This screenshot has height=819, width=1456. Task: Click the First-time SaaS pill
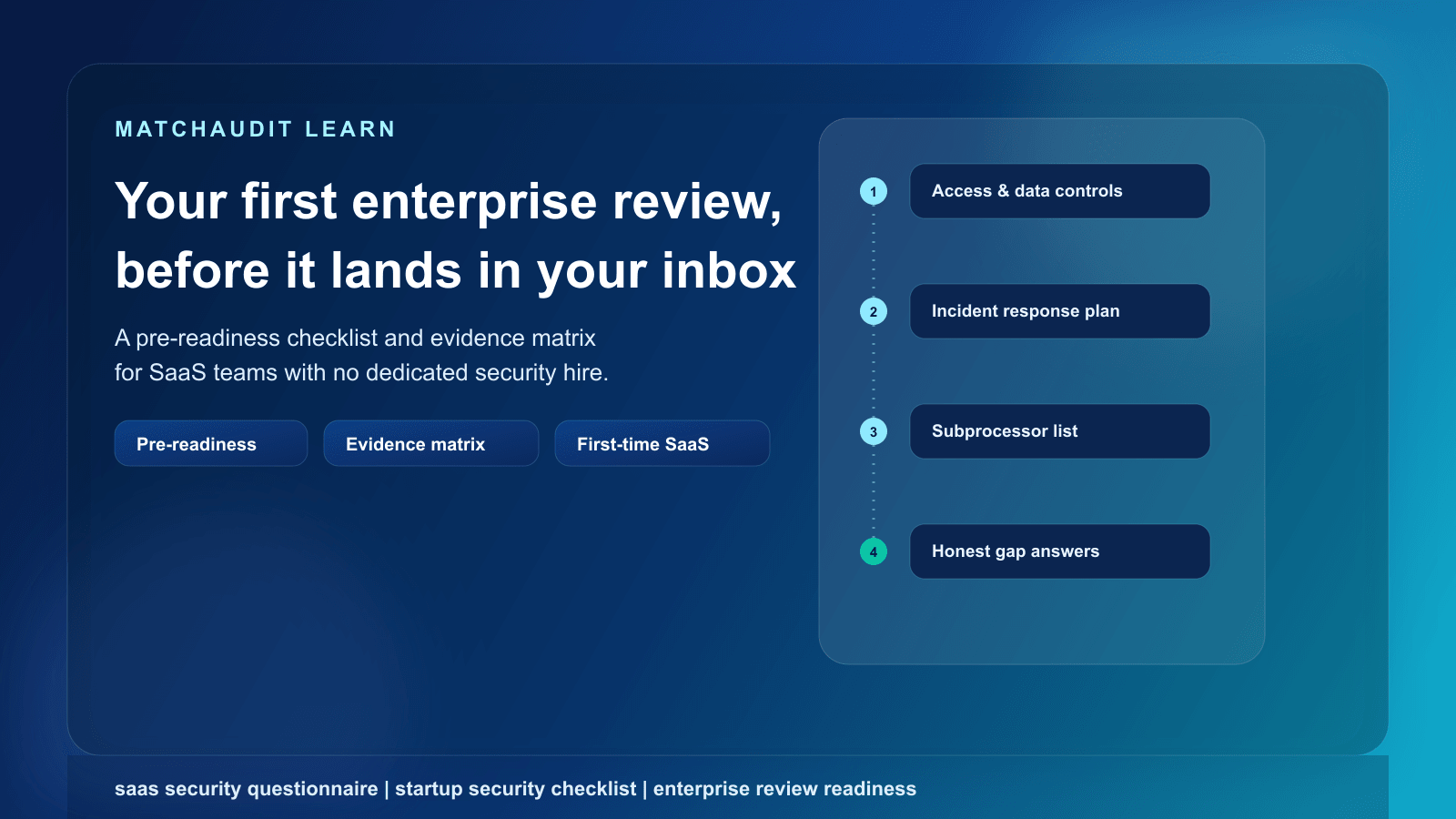(x=662, y=443)
